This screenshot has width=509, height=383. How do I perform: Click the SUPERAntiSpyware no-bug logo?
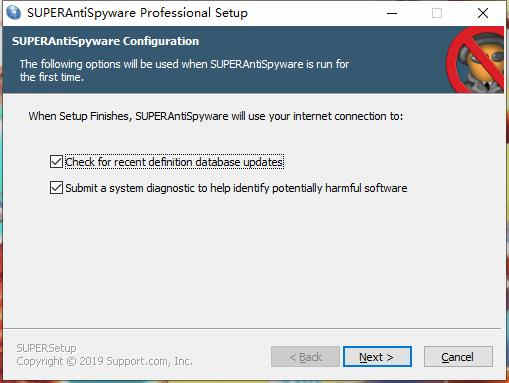476,60
